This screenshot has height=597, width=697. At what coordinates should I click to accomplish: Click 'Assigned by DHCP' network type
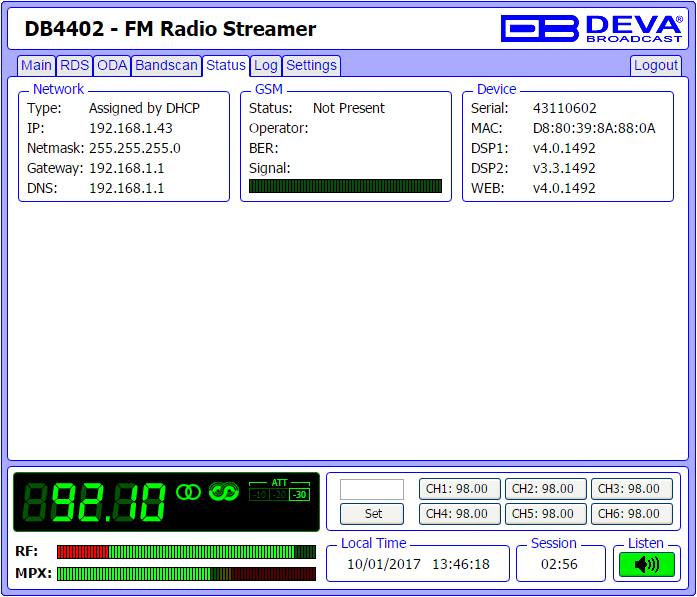[x=144, y=108]
